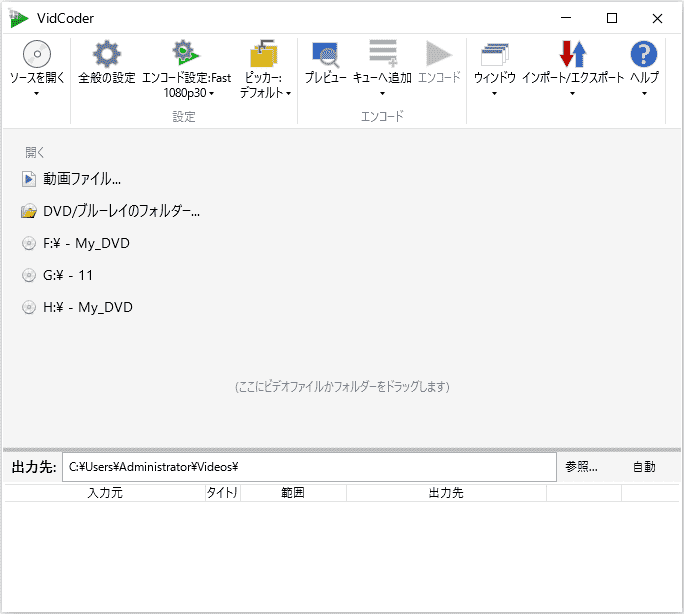The width and height of the screenshot is (684, 614).
Task: Expand the ヘルプ dropdown arrow
Action: [644, 93]
